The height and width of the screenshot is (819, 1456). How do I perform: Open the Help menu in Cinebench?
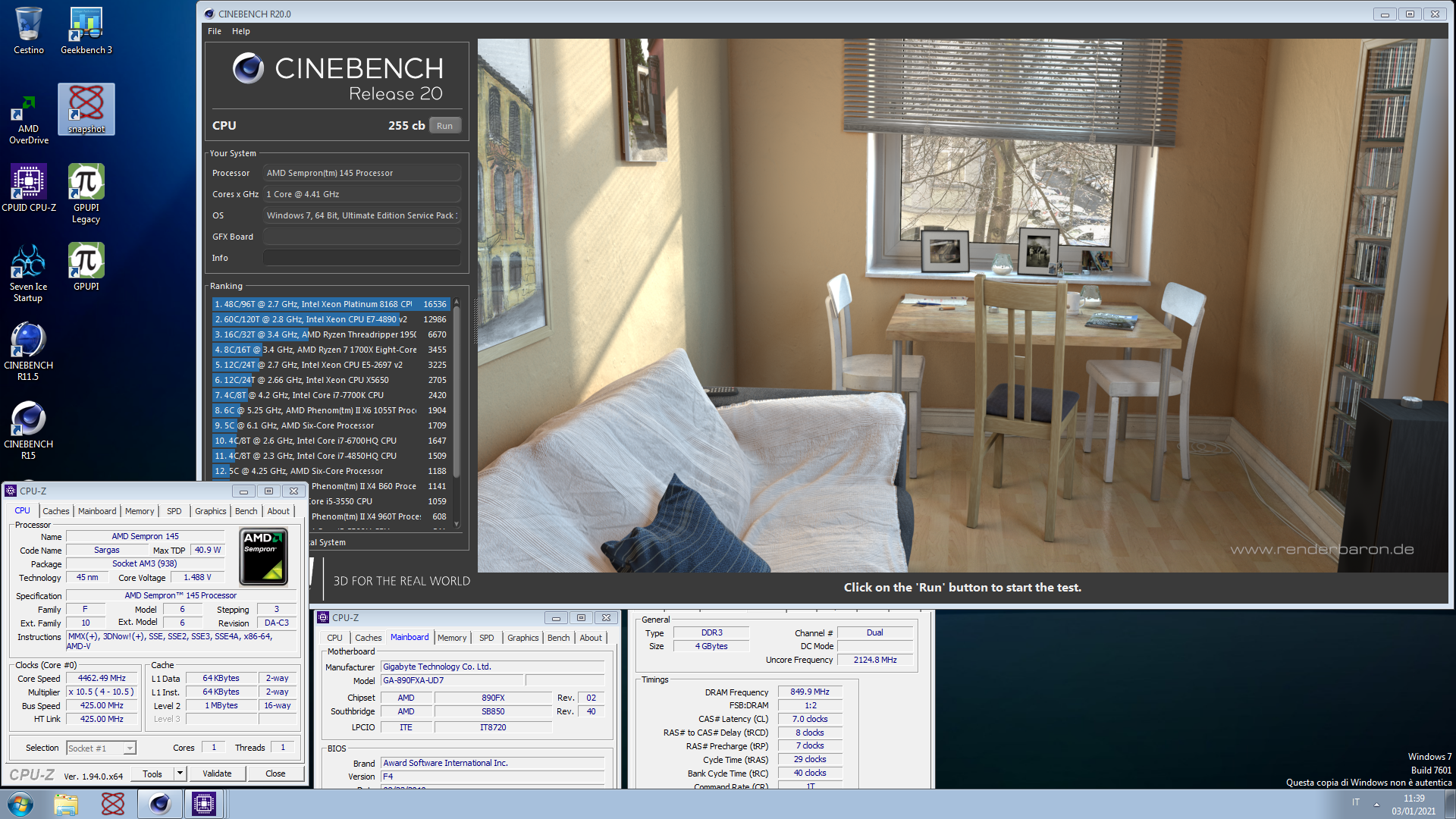coord(240,31)
